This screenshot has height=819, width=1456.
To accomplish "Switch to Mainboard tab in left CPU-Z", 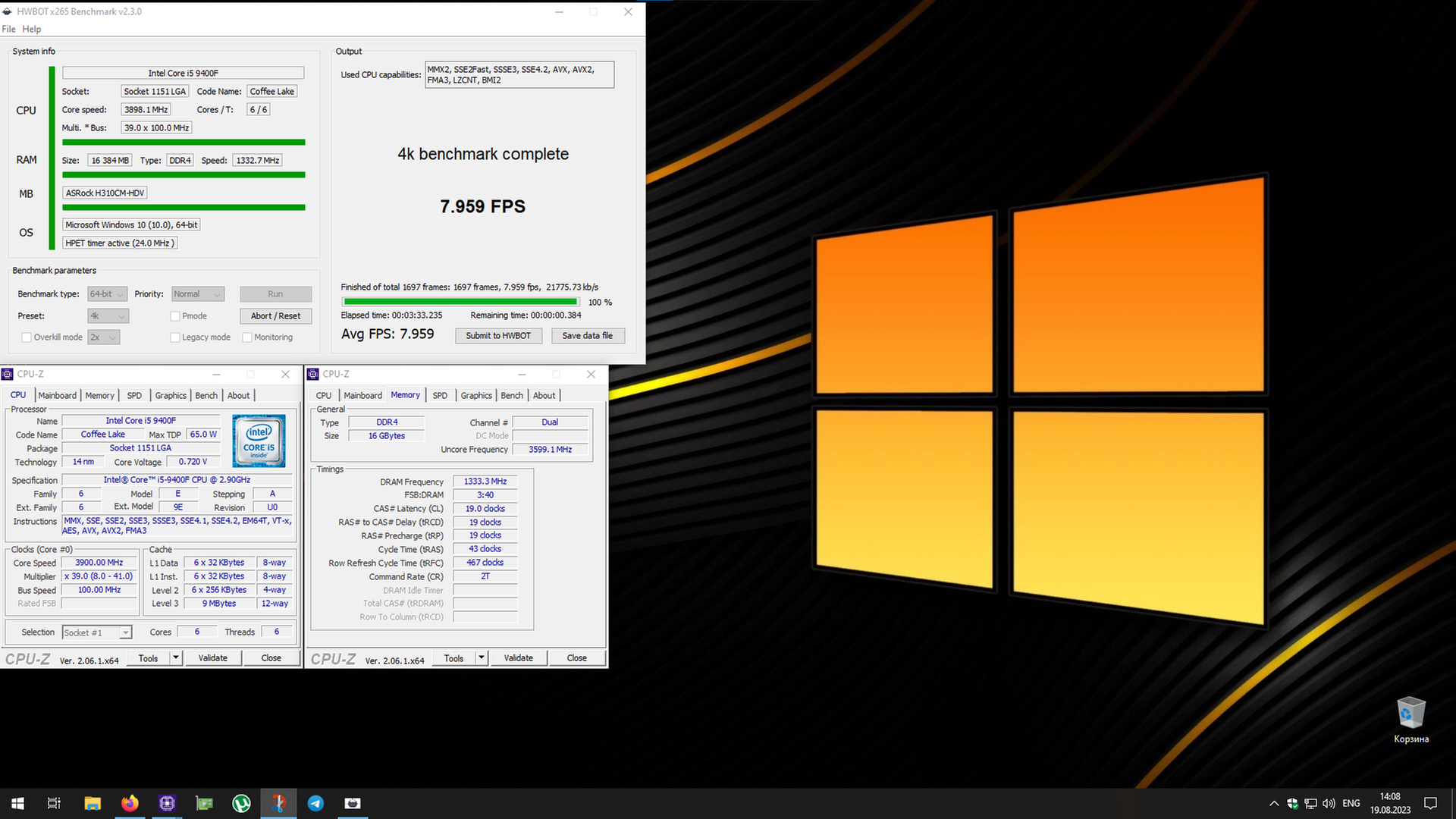I will 58,396.
